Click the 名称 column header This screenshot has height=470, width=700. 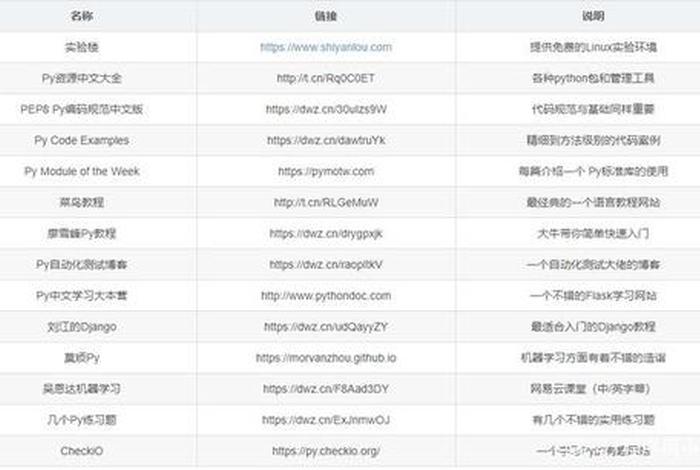[x=82, y=16]
